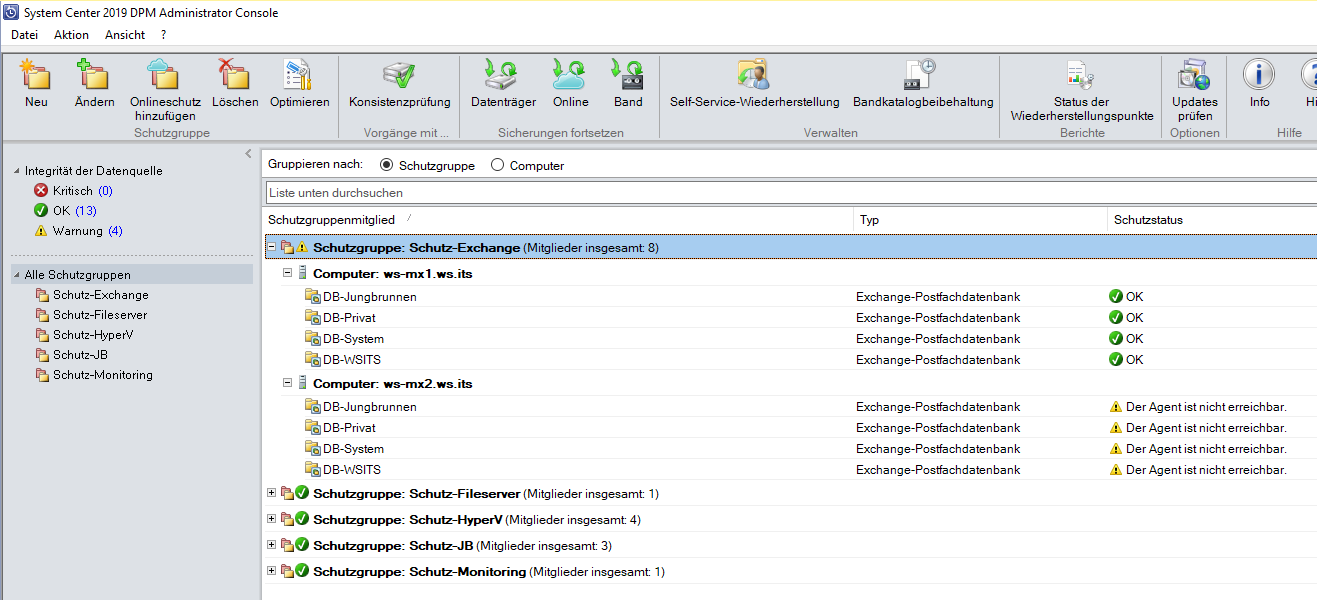Expand the Schutz-JB protection group
Image resolution: width=1317 pixels, height=600 pixels.
[x=271, y=544]
